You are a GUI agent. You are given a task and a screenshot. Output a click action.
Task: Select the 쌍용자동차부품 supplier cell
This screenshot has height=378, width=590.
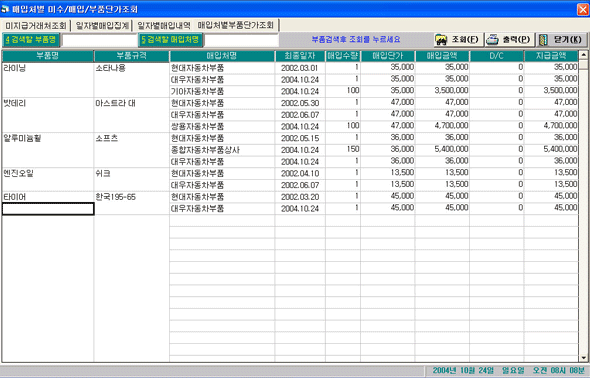[222, 126]
